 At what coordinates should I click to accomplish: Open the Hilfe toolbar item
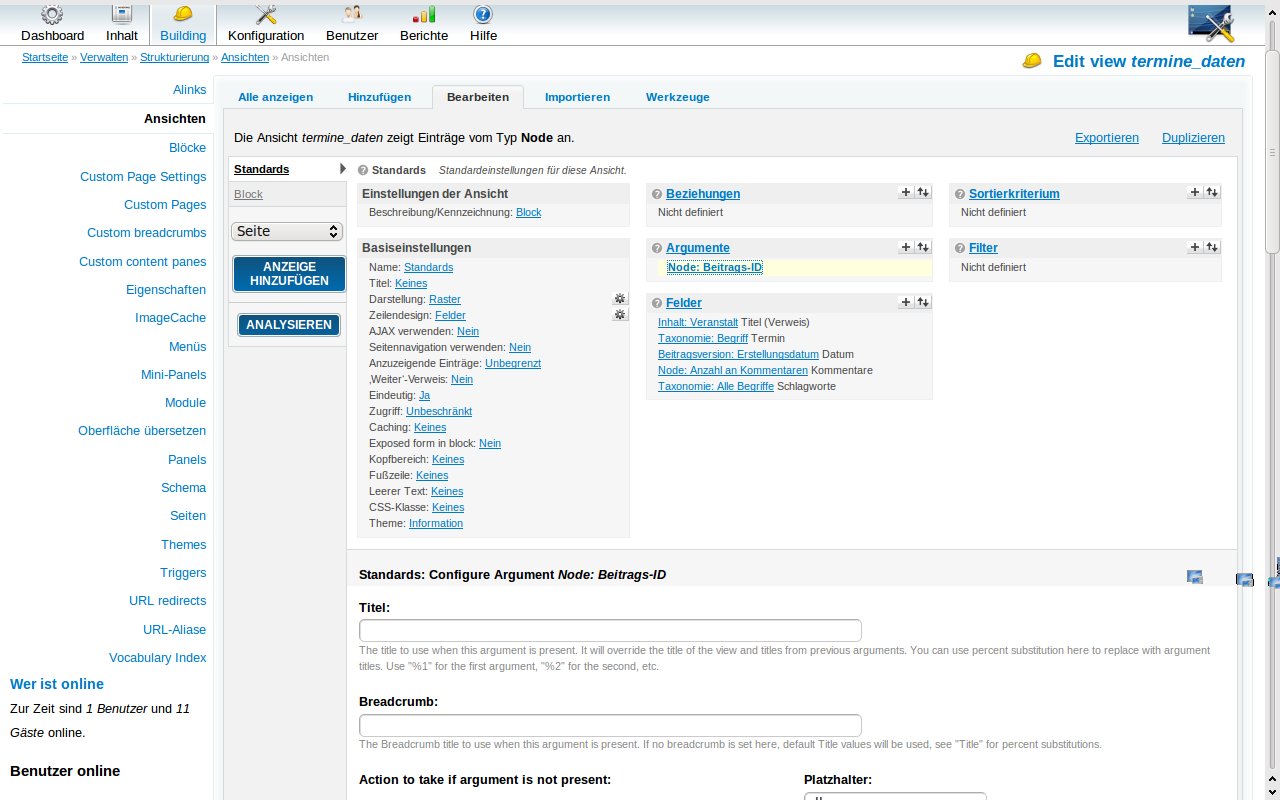point(483,24)
